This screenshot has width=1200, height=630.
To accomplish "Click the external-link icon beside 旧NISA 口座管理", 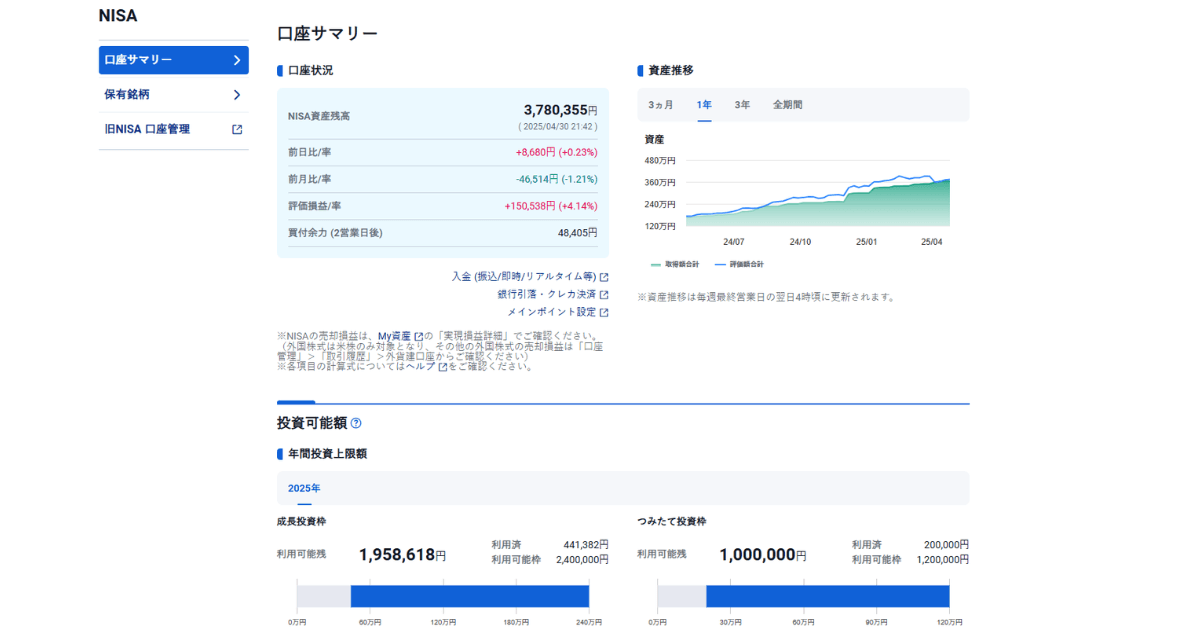I will (237, 129).
